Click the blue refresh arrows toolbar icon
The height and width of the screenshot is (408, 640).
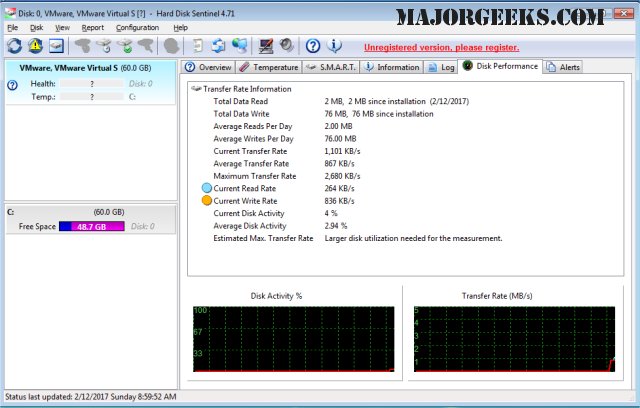tap(15, 46)
